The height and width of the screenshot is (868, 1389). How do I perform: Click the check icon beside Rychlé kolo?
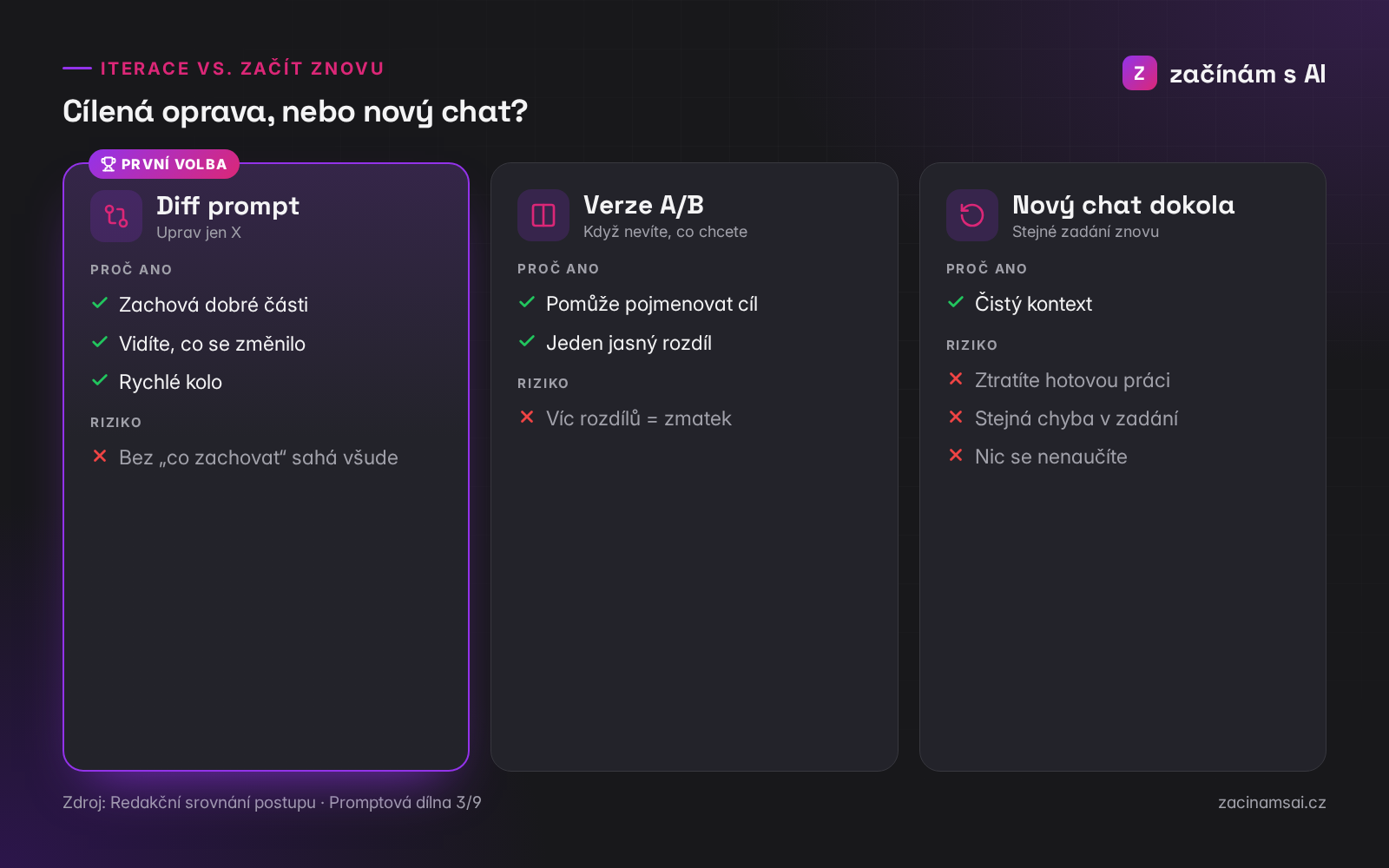(x=100, y=380)
